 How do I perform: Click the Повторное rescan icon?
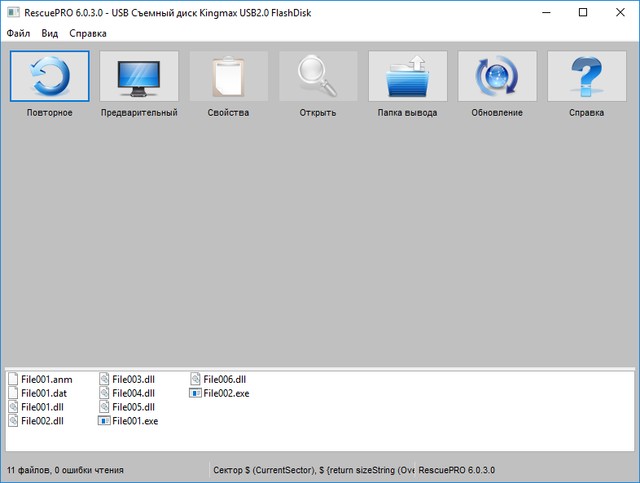(50, 76)
